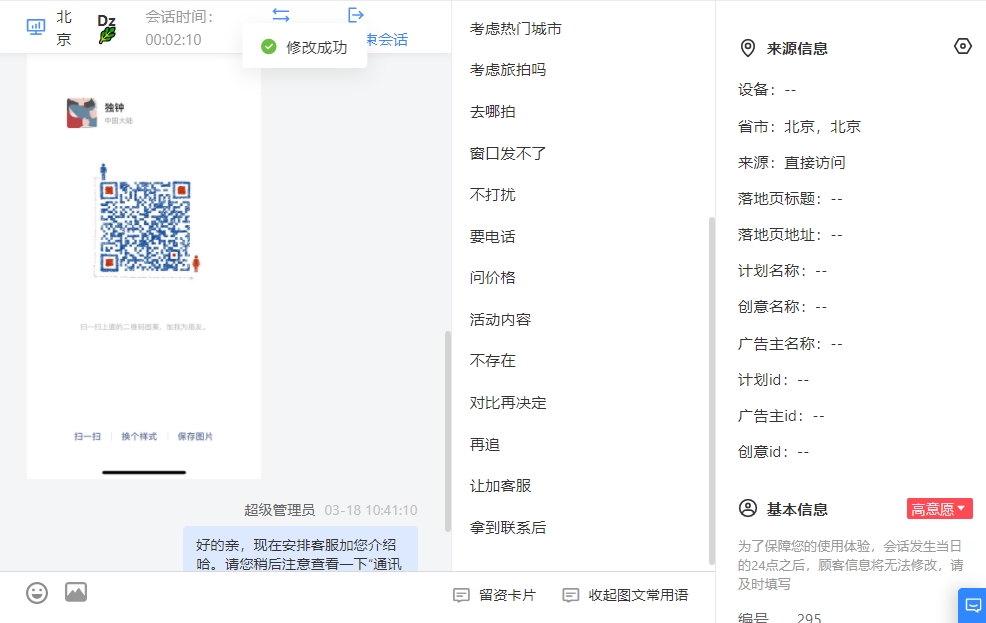This screenshot has width=986, height=623.
Task: Click the 计划id field row
Action: (773, 380)
